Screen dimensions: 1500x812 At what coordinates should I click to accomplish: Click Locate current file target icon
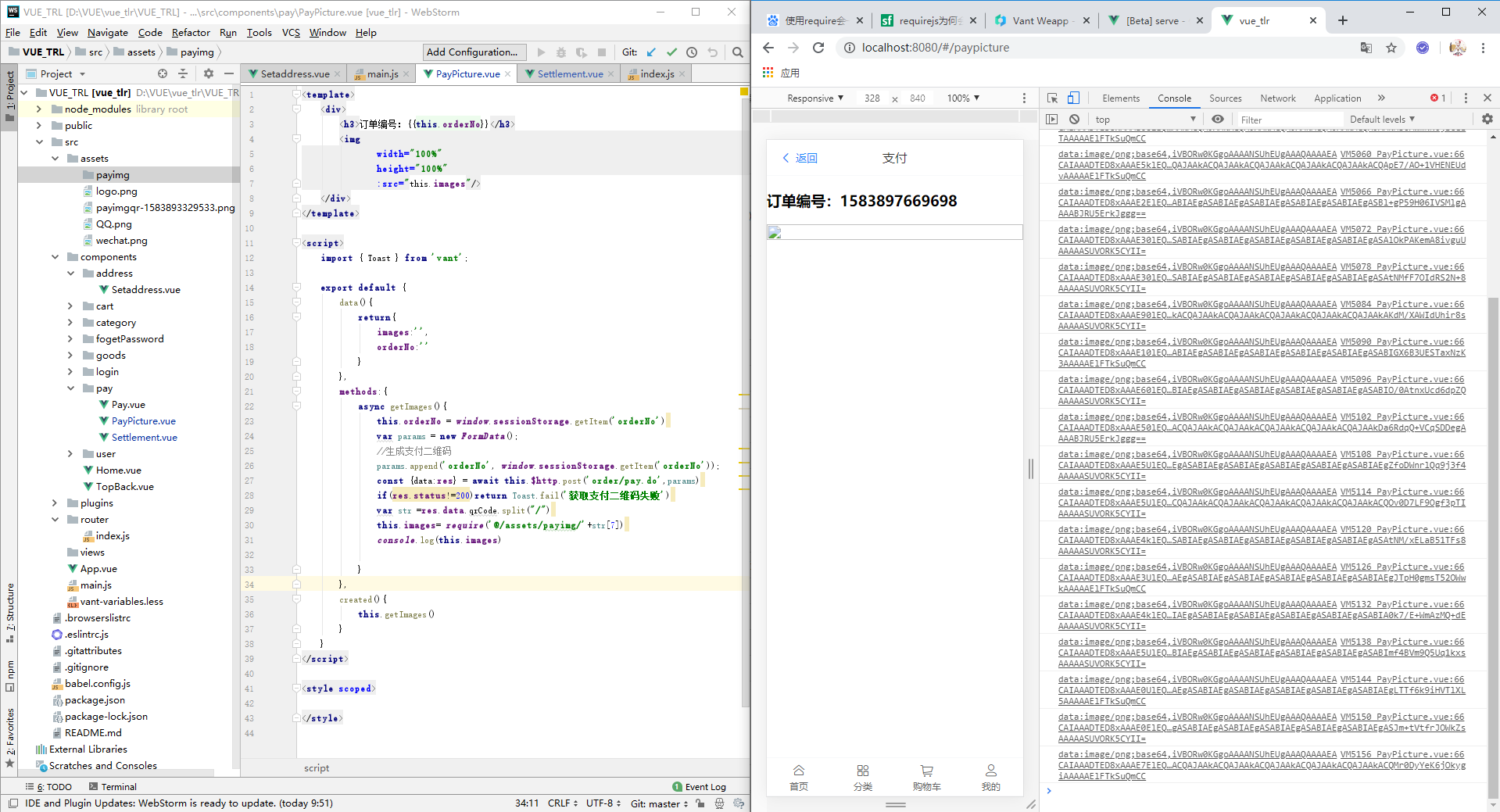pyautogui.click(x=163, y=73)
